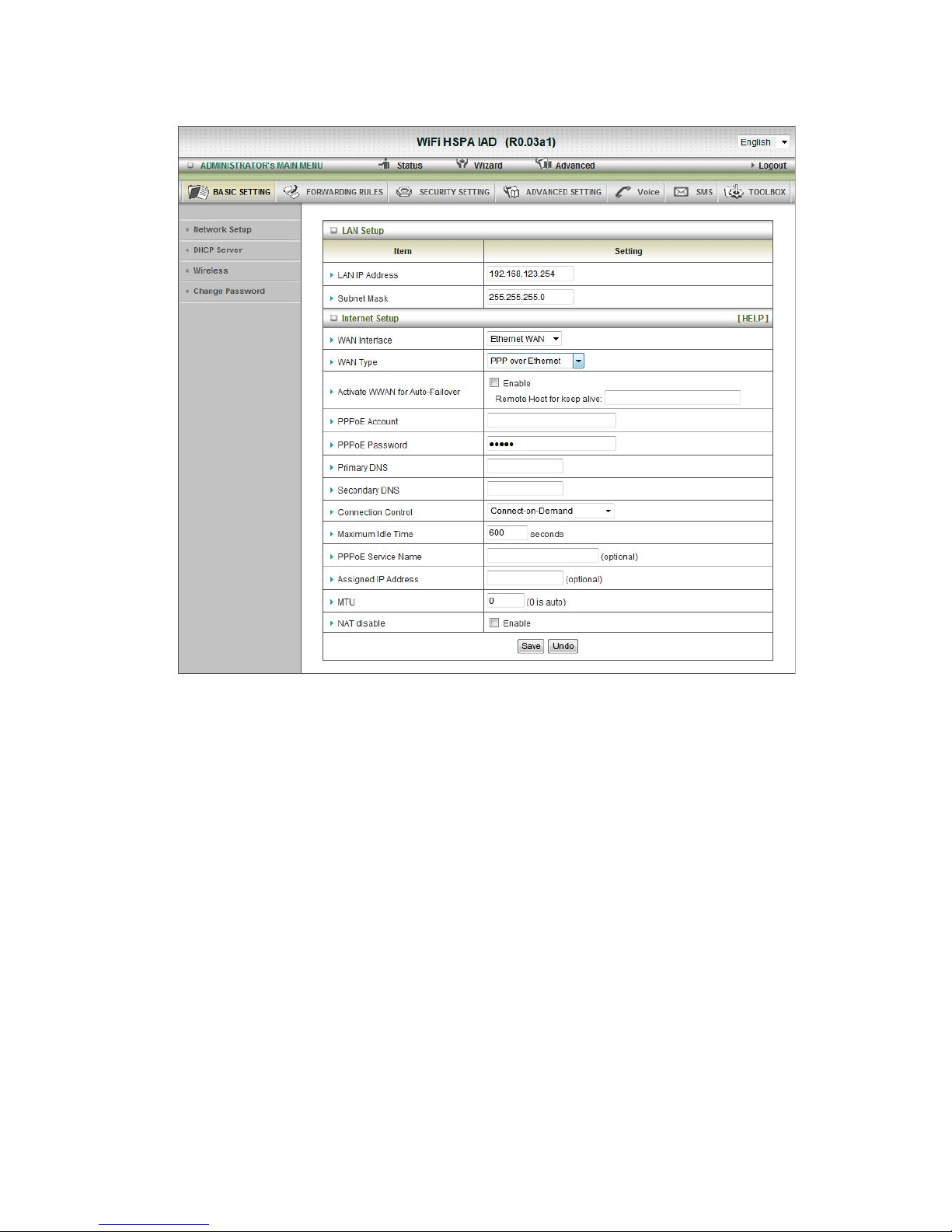The width and height of the screenshot is (952, 1232).
Task: Click the Internet Setup section heading
Action: pos(370,319)
